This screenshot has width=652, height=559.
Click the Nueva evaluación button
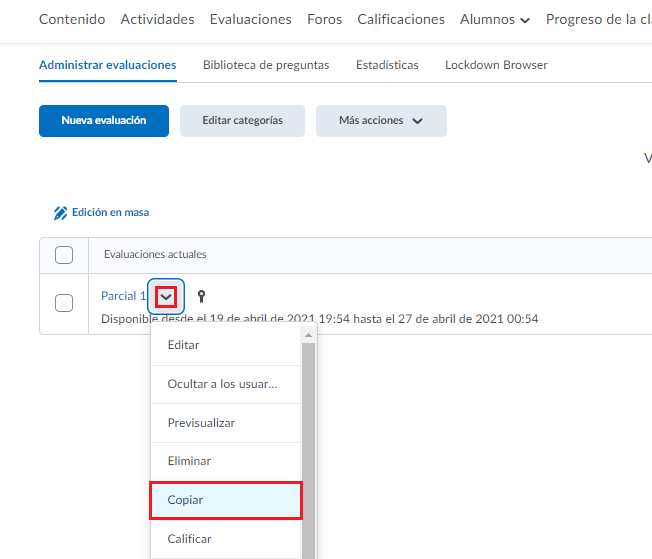104,121
